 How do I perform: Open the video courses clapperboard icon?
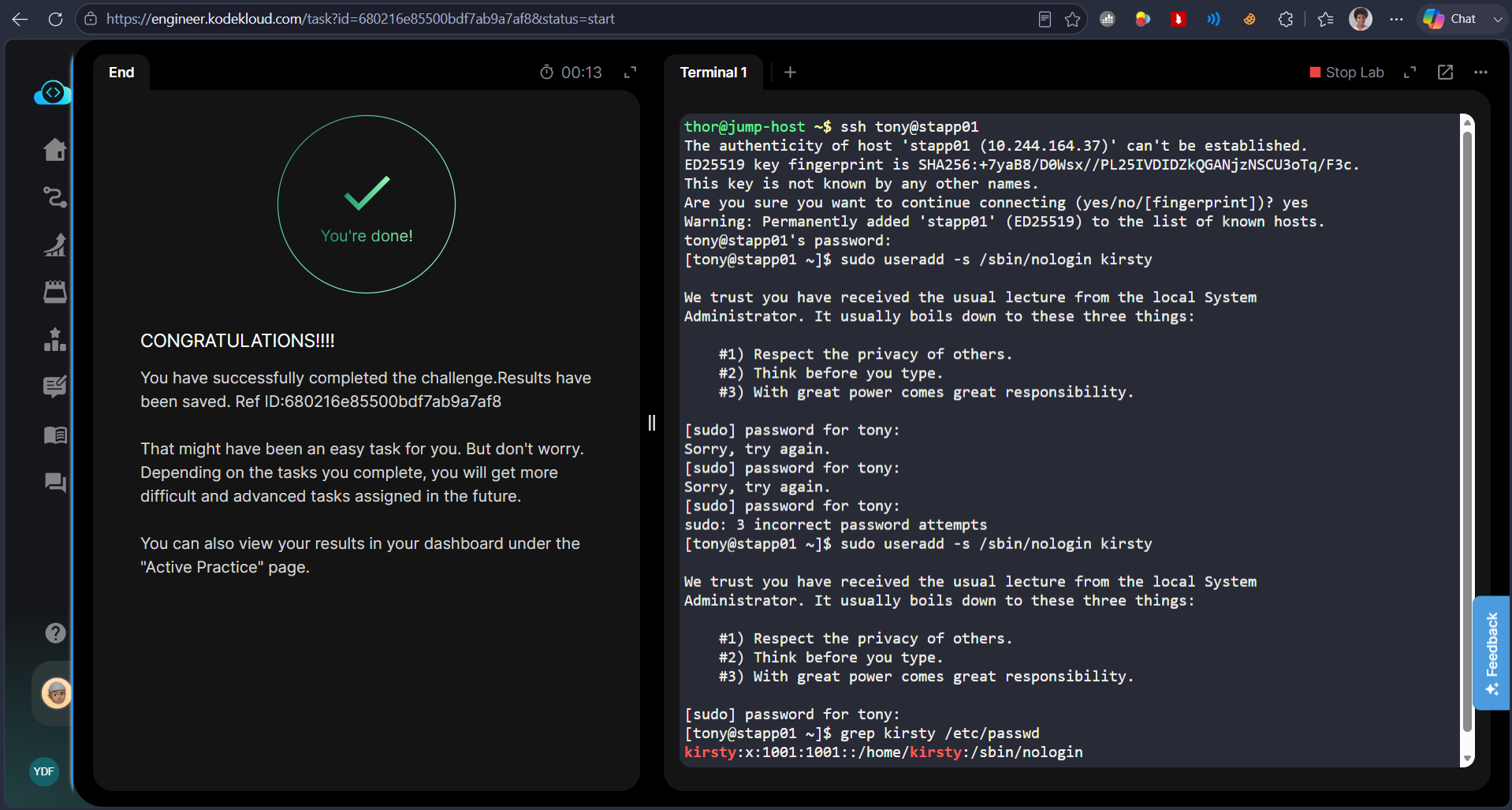[55, 292]
